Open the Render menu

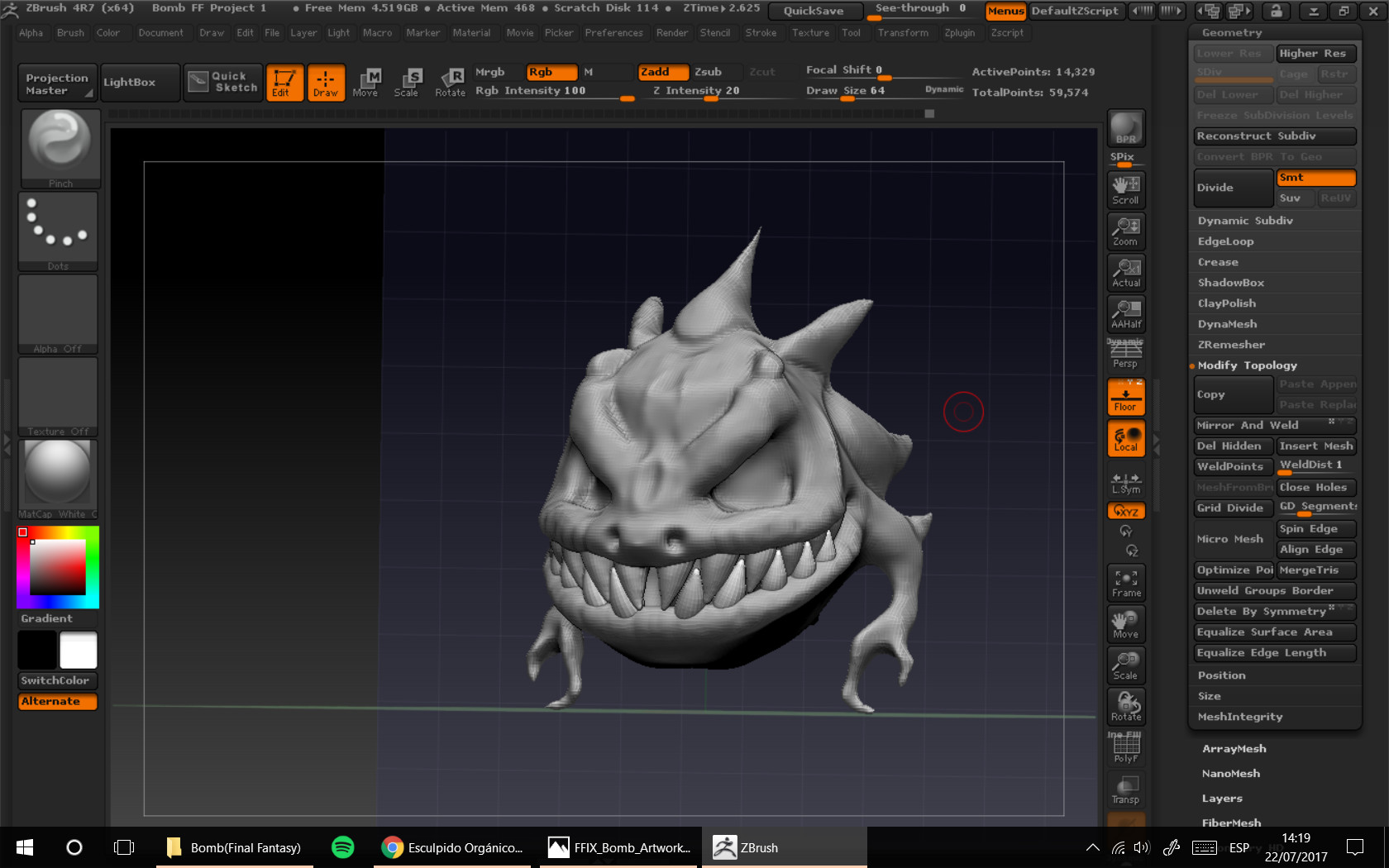coord(671,33)
